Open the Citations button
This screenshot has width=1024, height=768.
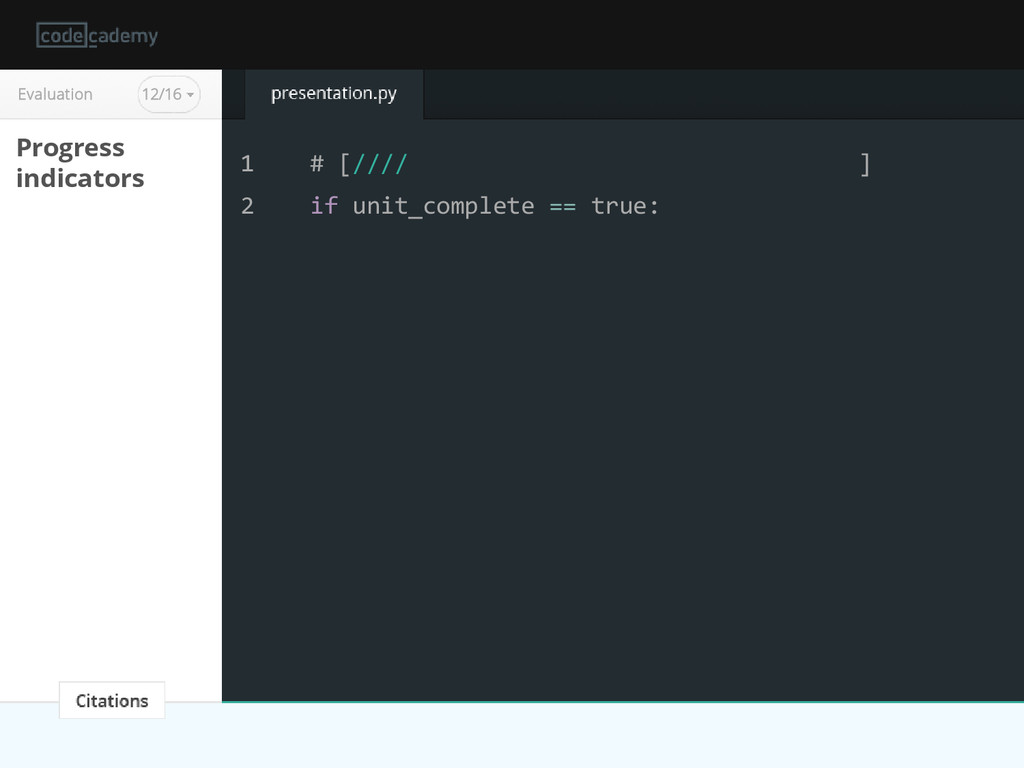tap(112, 700)
